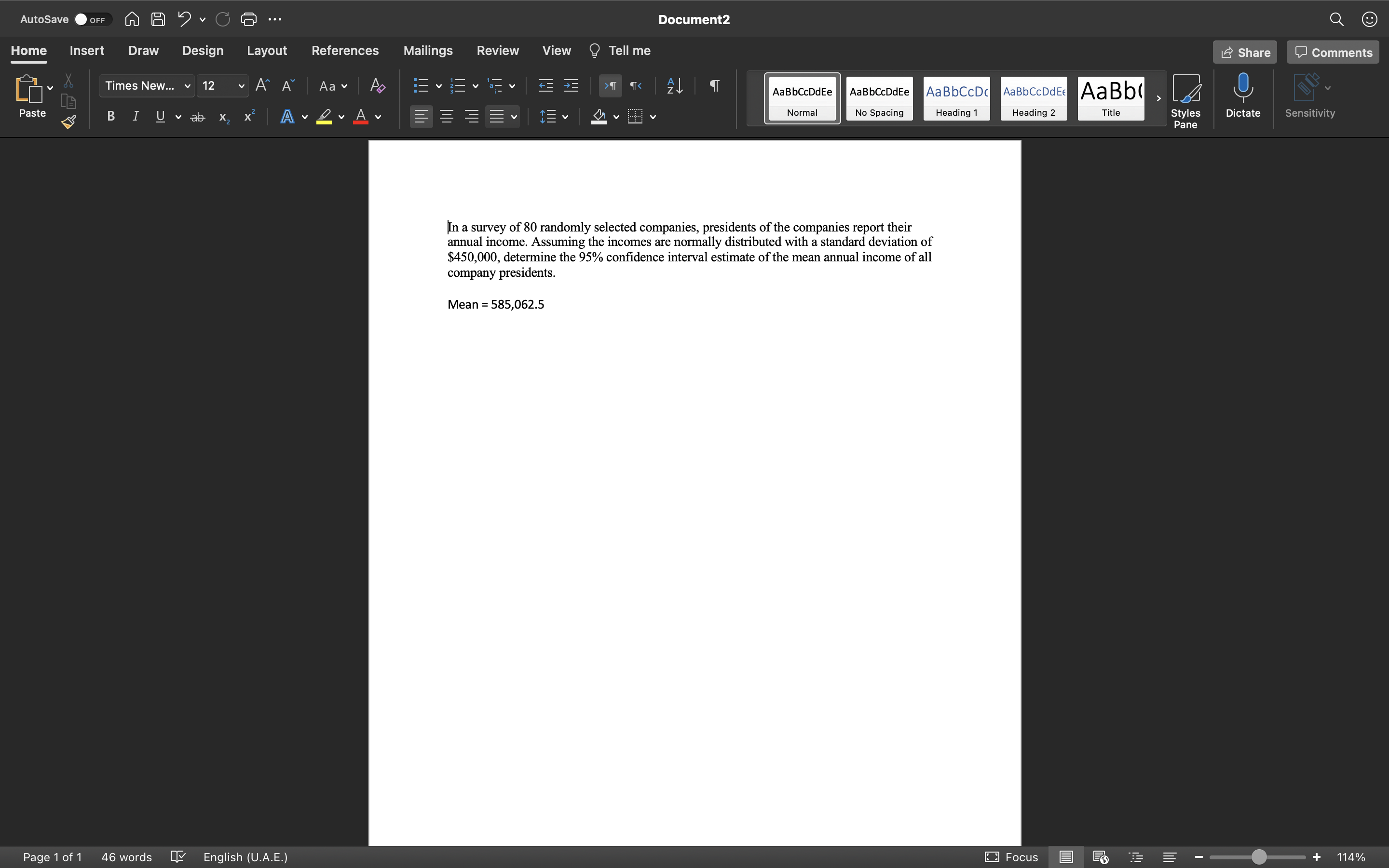
Task: Click the English (U.A.E.) language indicator
Action: tap(245, 856)
